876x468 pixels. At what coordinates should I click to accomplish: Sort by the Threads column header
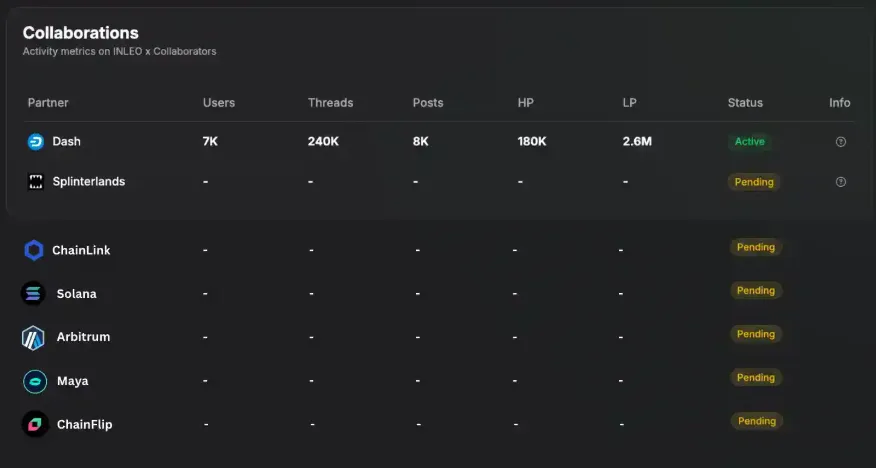pyautogui.click(x=330, y=103)
